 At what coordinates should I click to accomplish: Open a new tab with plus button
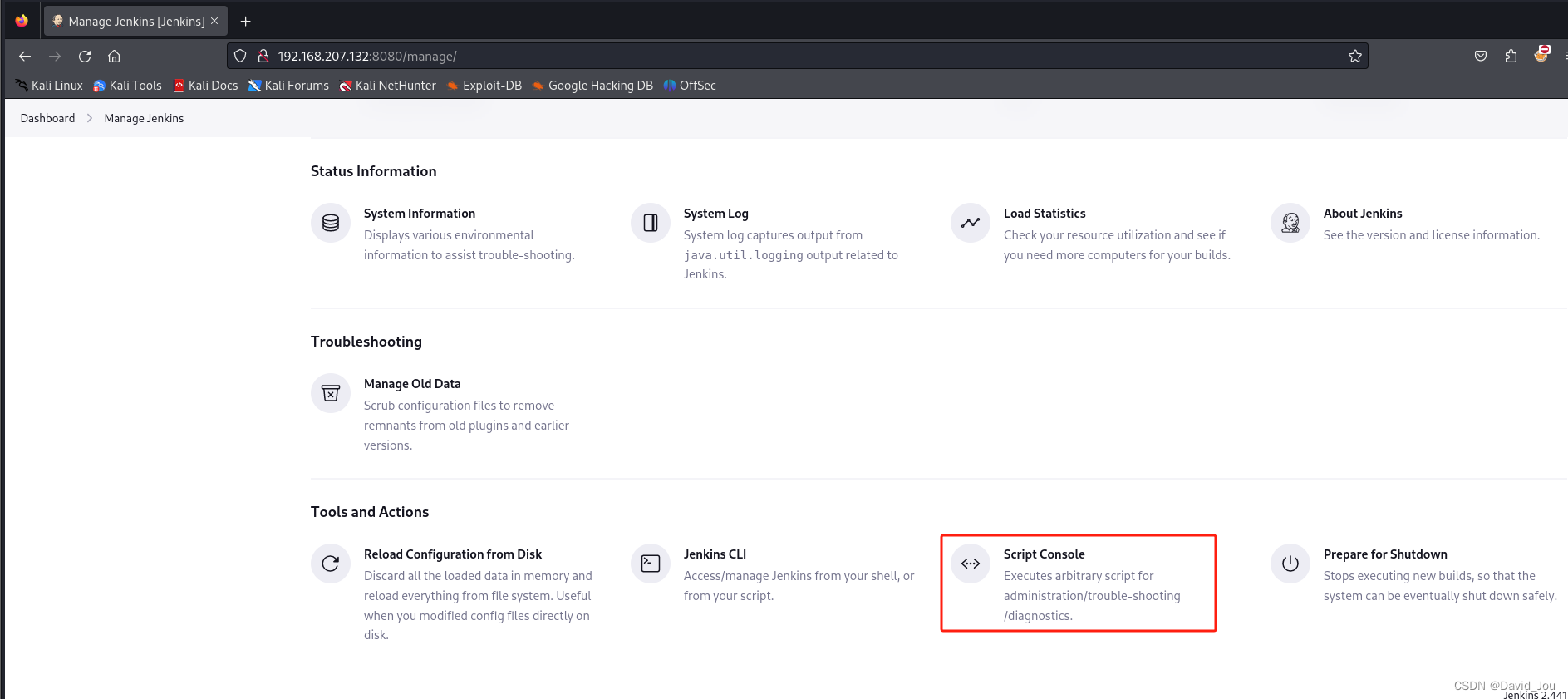tap(245, 22)
